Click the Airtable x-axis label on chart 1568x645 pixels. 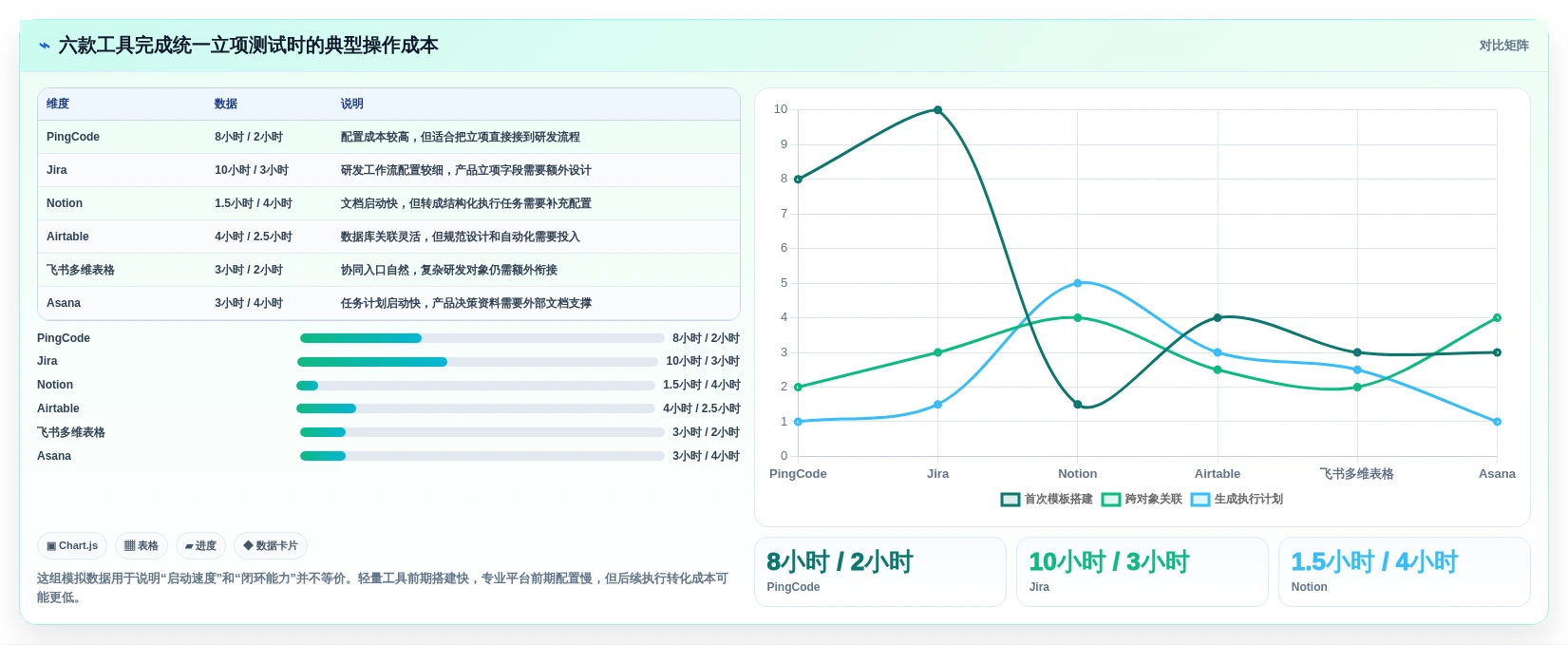(1218, 474)
